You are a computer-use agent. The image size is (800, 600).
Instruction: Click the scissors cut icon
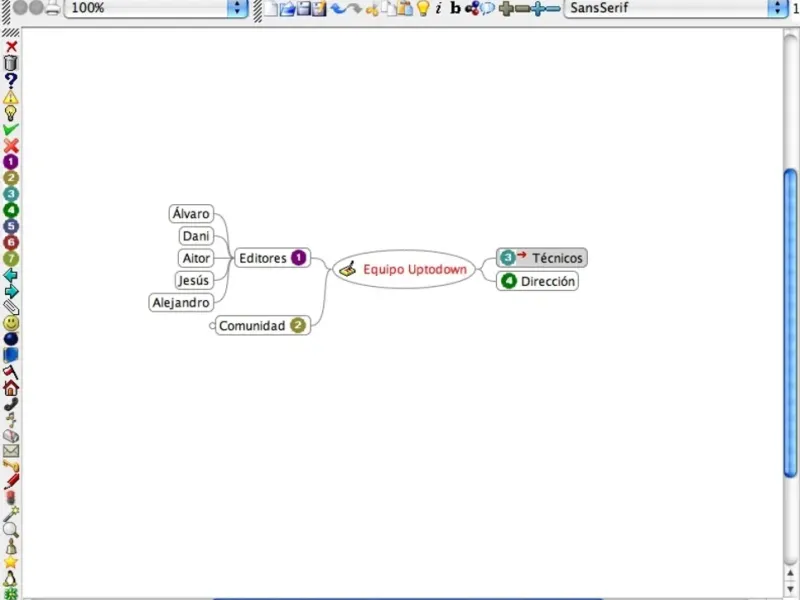(372, 8)
